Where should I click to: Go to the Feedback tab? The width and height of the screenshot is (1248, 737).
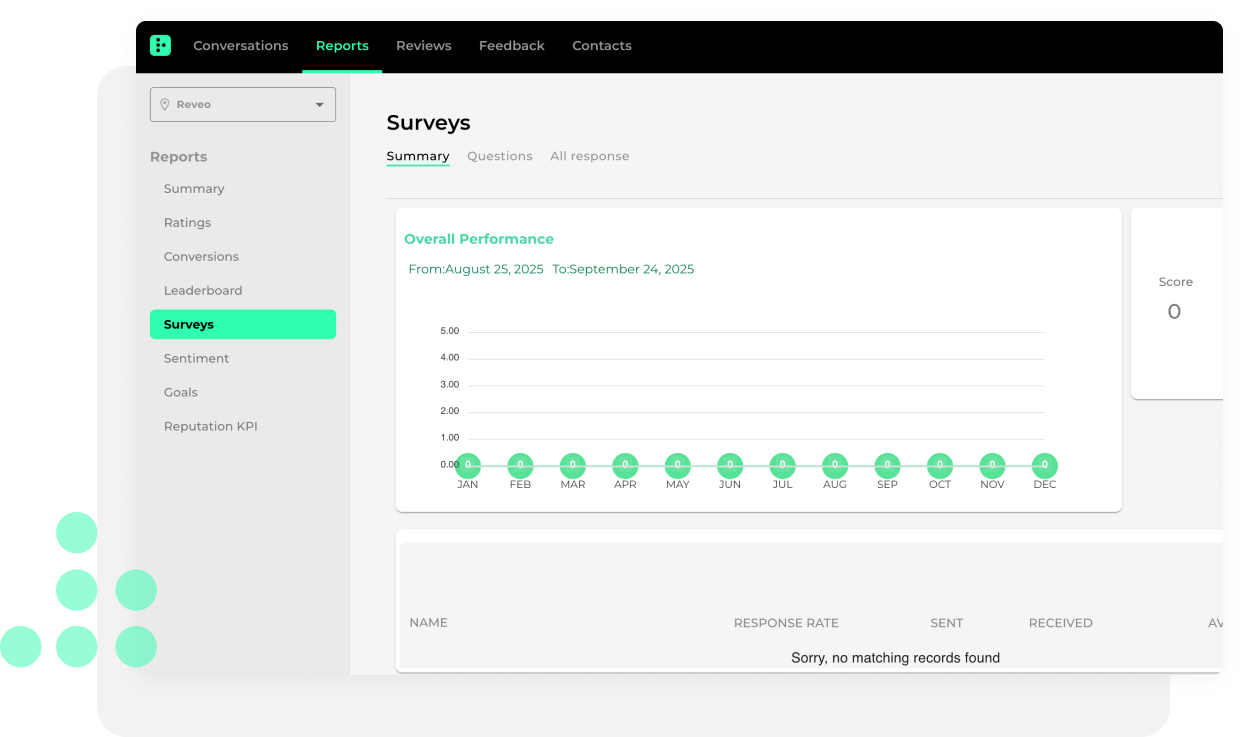[x=511, y=46]
